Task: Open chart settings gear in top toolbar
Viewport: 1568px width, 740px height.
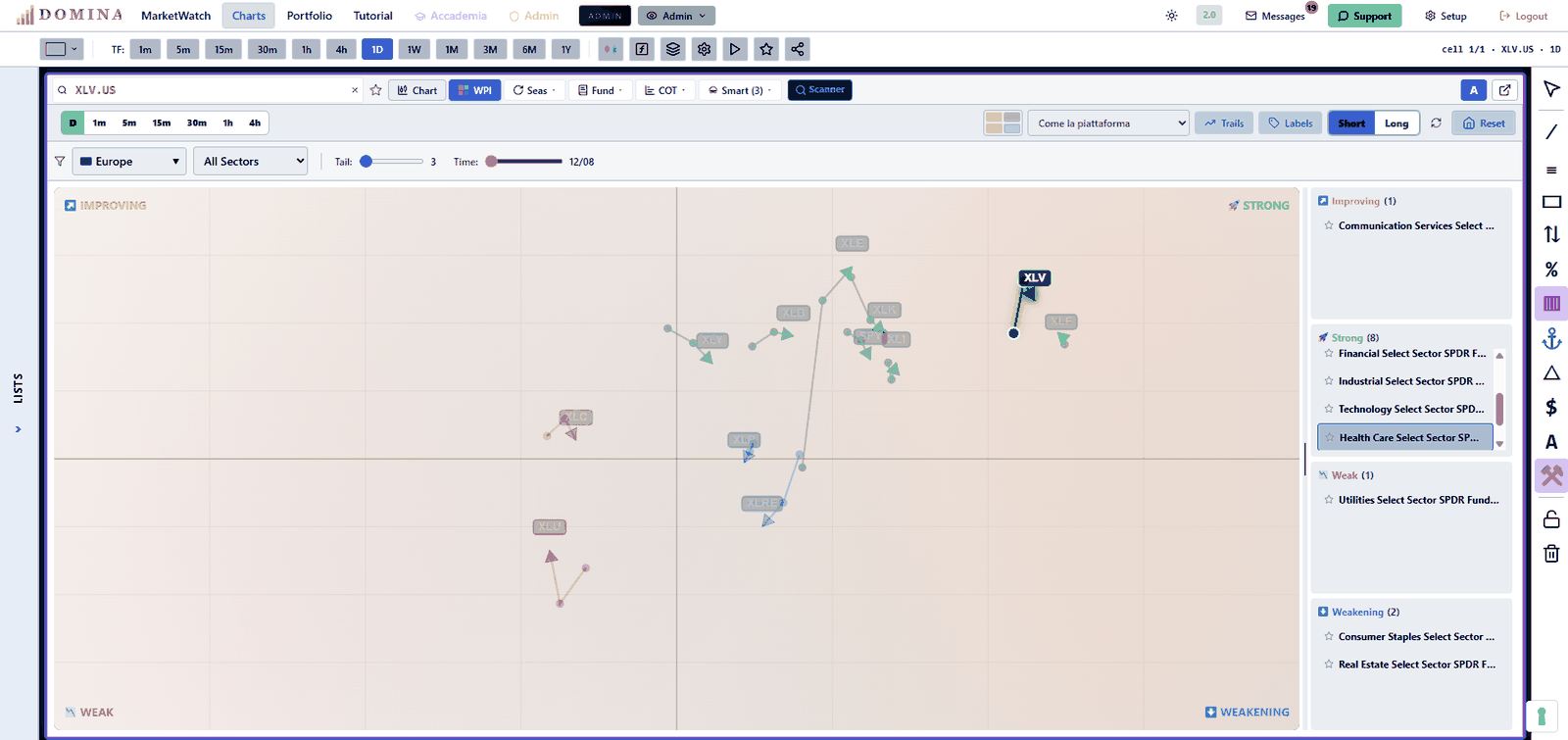Action: (x=705, y=49)
